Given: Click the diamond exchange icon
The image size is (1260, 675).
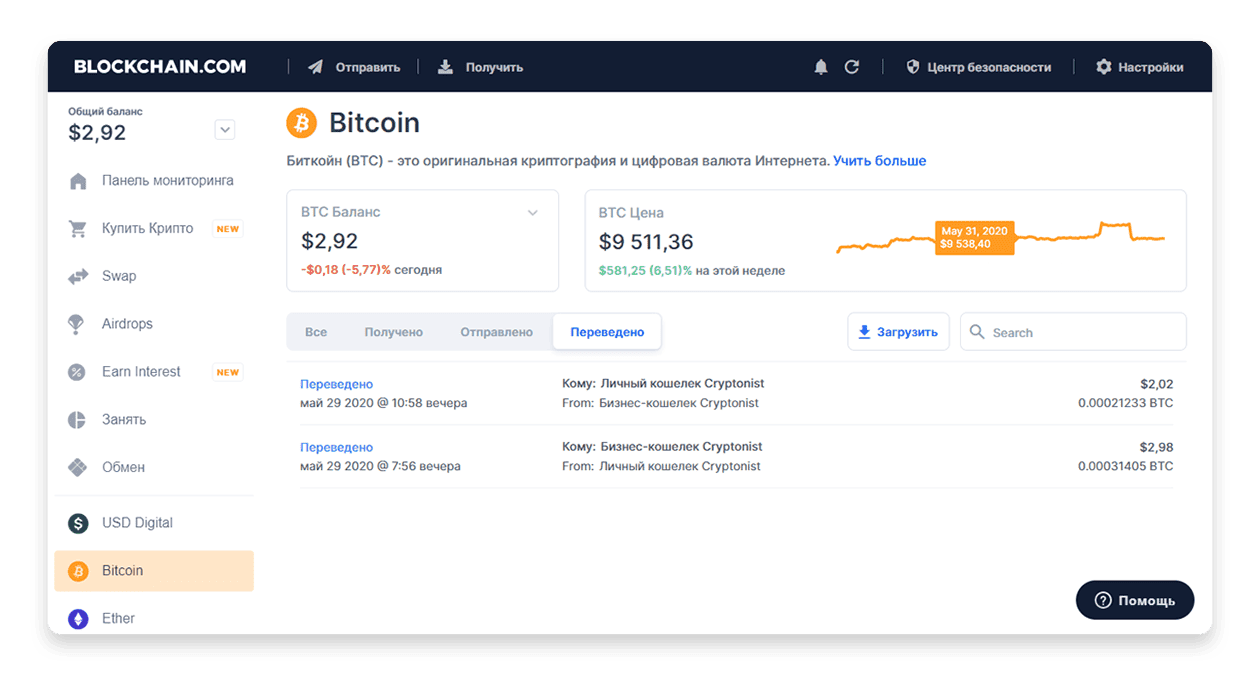Looking at the screenshot, I should [77, 467].
